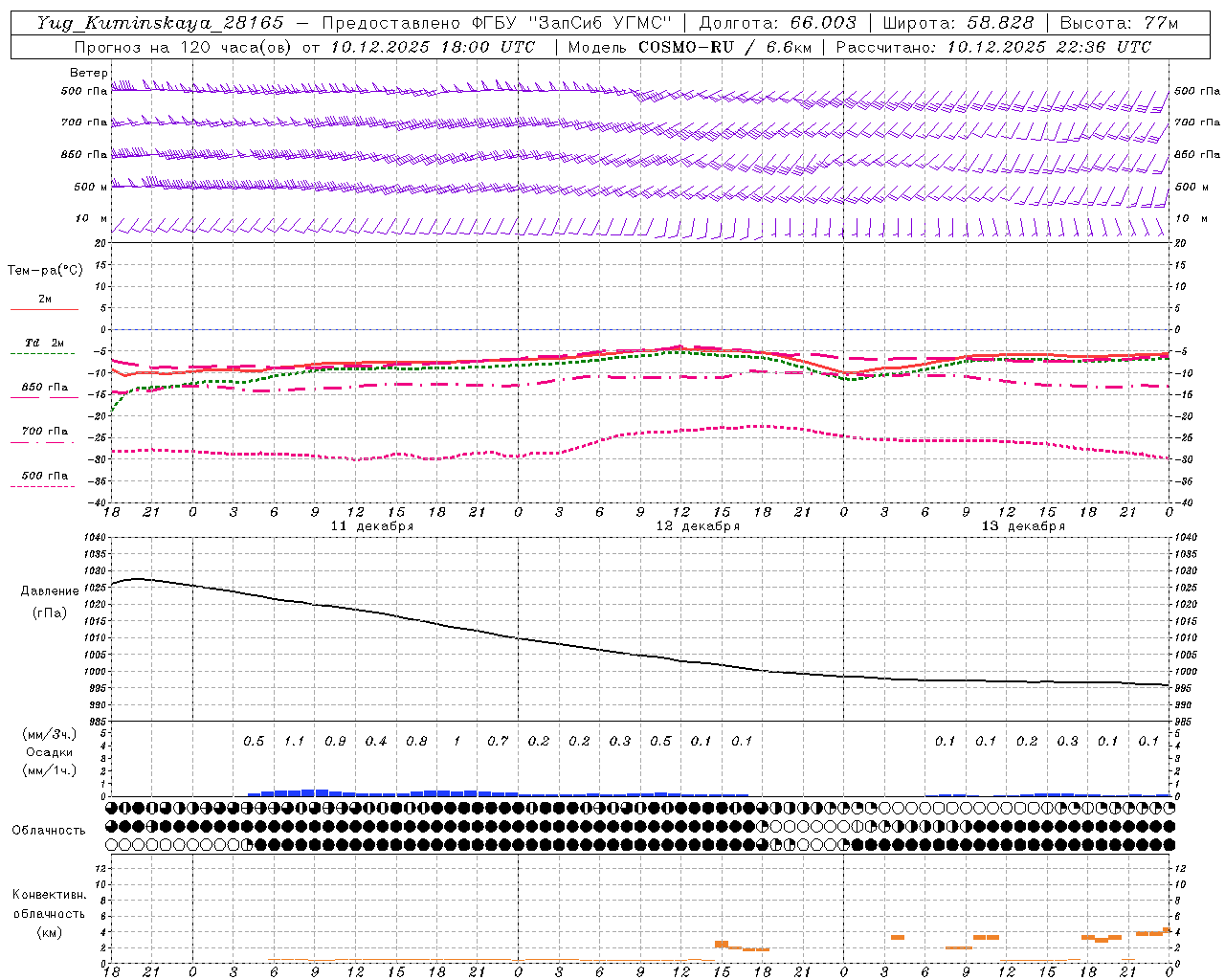Click the 0.9 precipitation value
This screenshot has height=980, width=1225.
pyautogui.click(x=335, y=742)
